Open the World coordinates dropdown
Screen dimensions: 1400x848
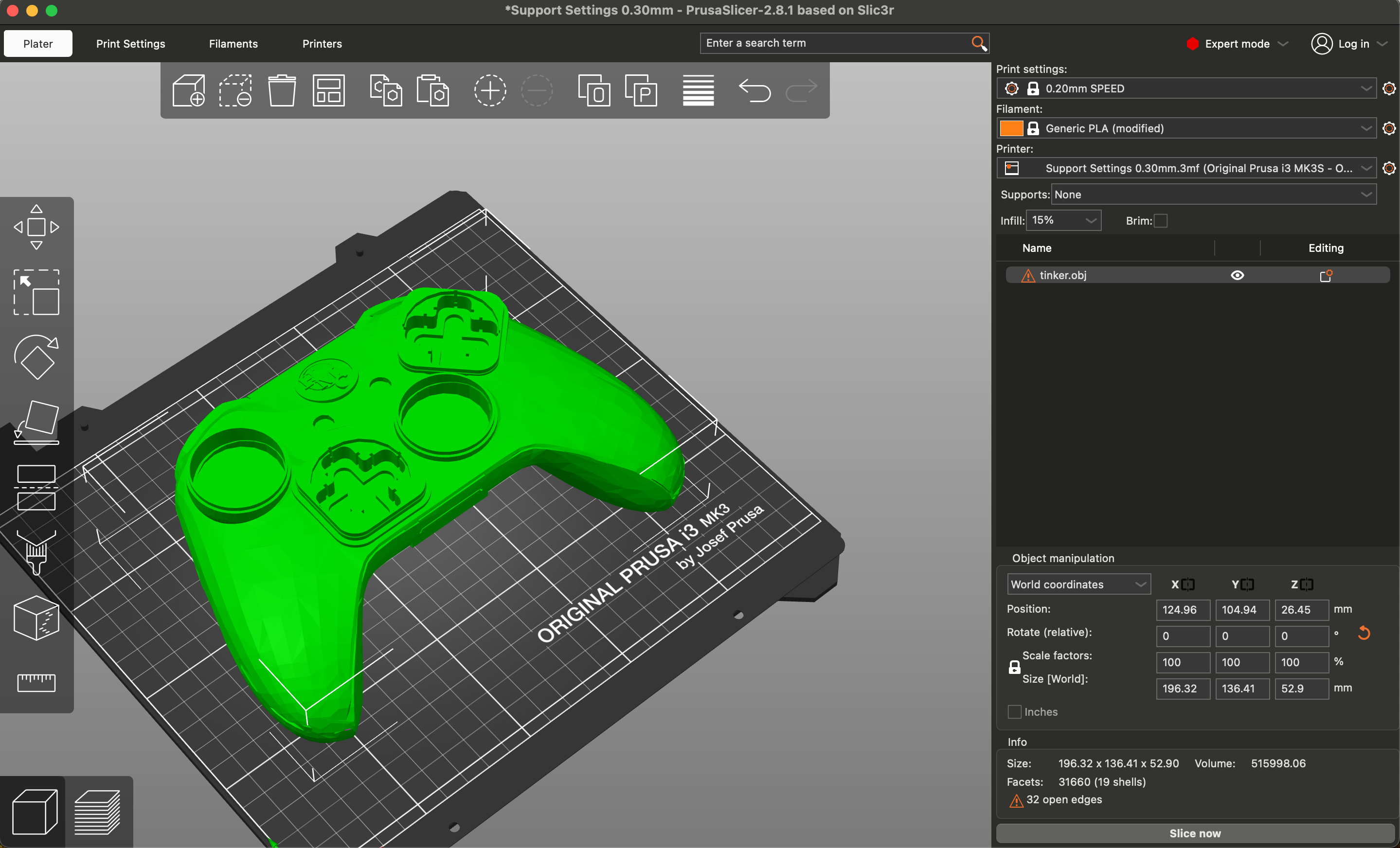click(1078, 584)
